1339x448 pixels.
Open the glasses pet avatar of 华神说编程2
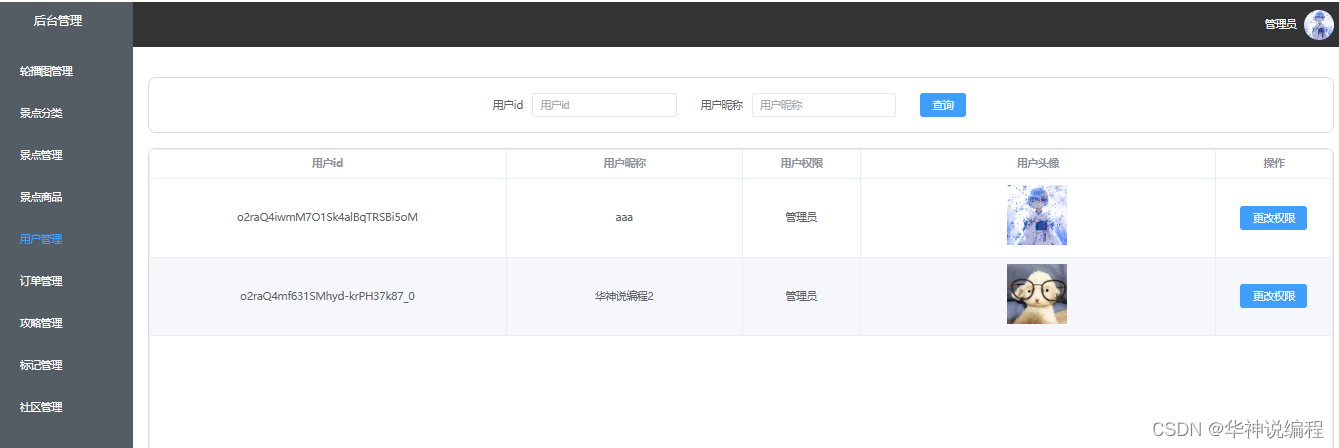point(1037,294)
